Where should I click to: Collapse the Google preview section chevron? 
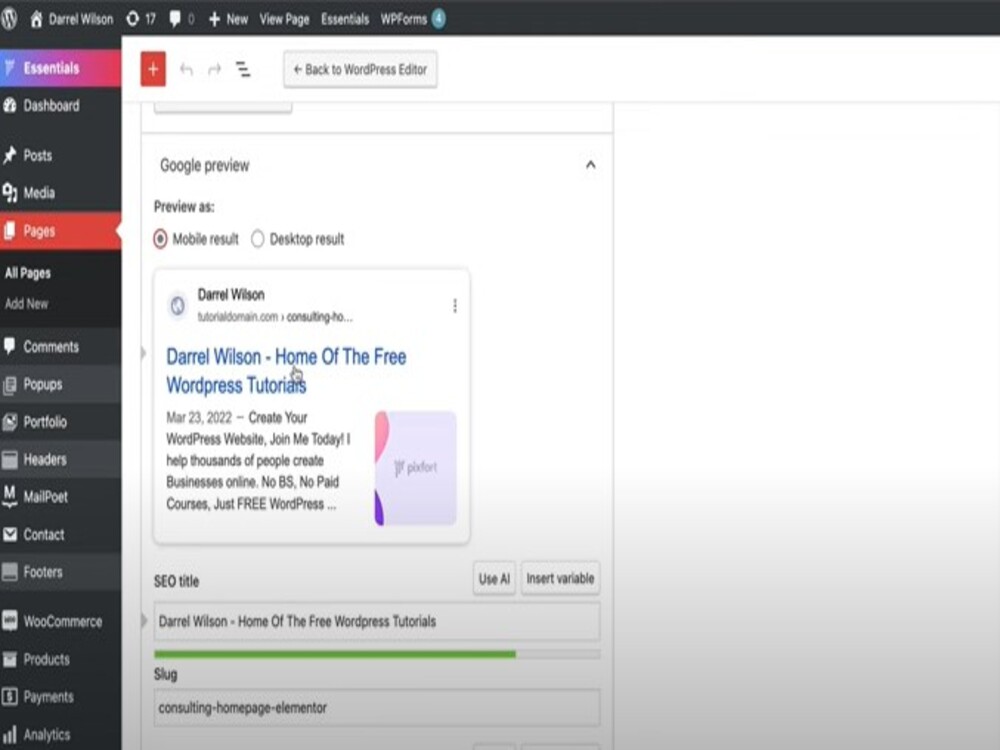[x=591, y=165]
